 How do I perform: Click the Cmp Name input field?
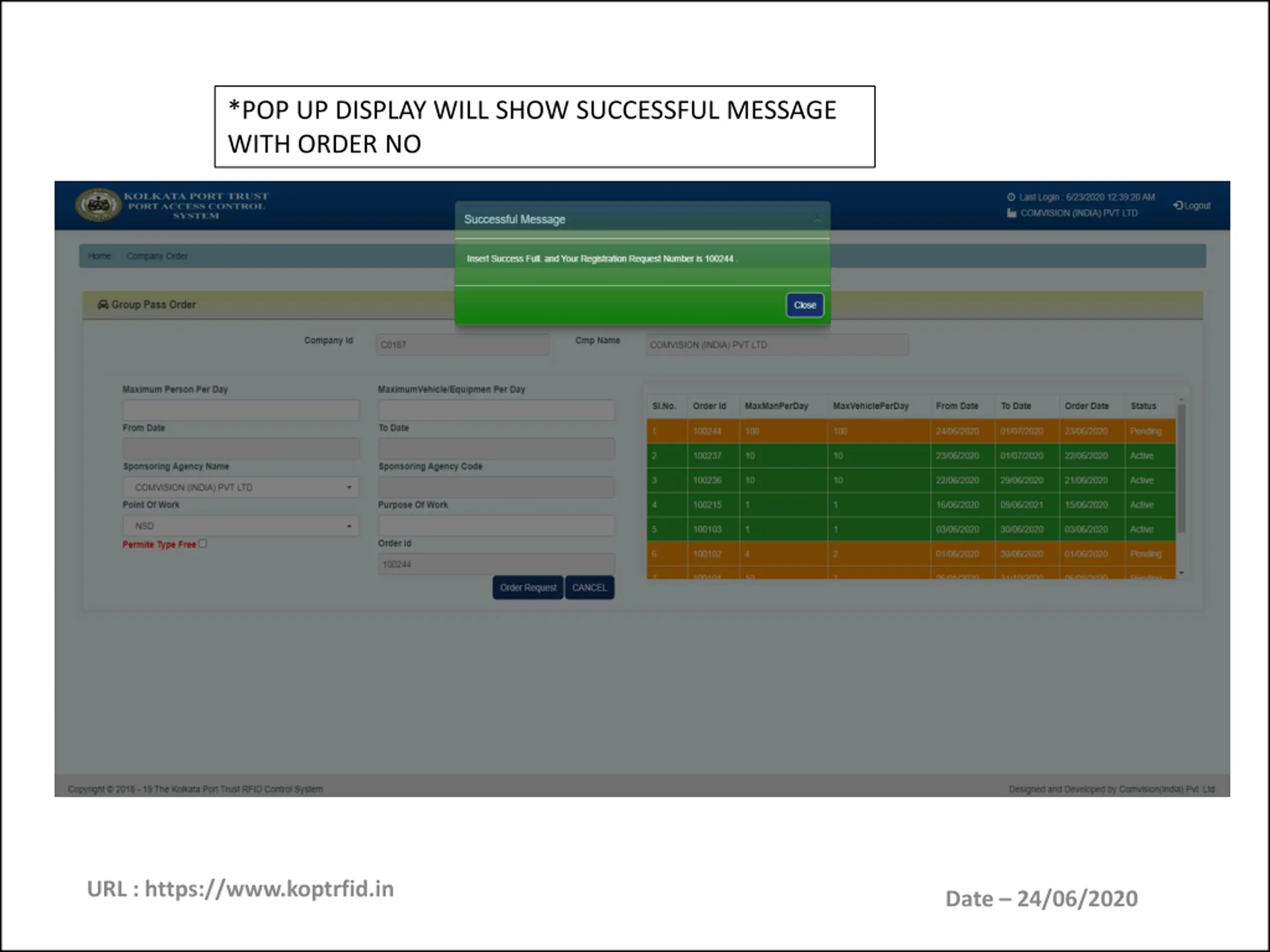(776, 345)
